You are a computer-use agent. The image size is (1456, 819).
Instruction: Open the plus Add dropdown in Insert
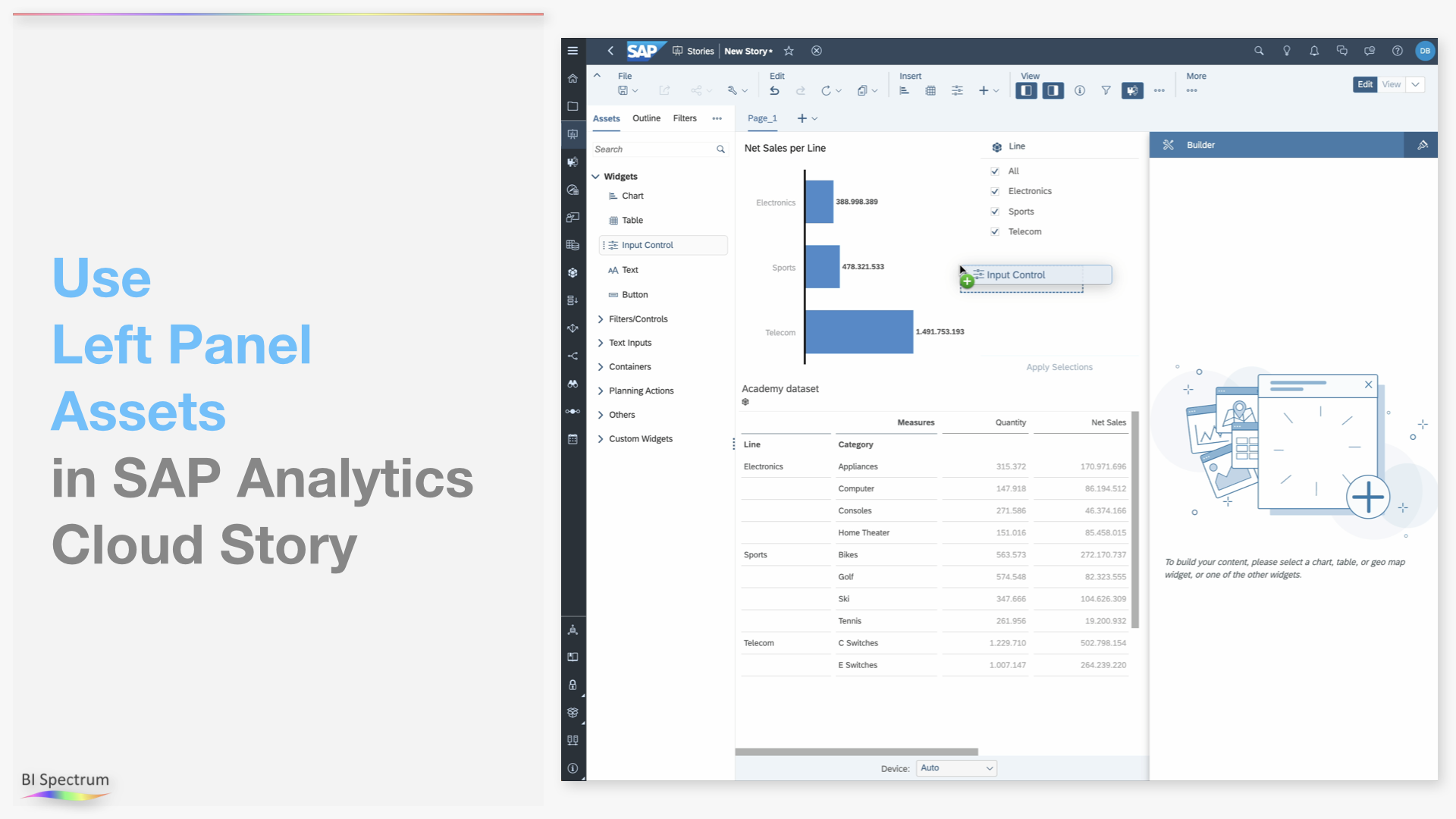[x=989, y=91]
